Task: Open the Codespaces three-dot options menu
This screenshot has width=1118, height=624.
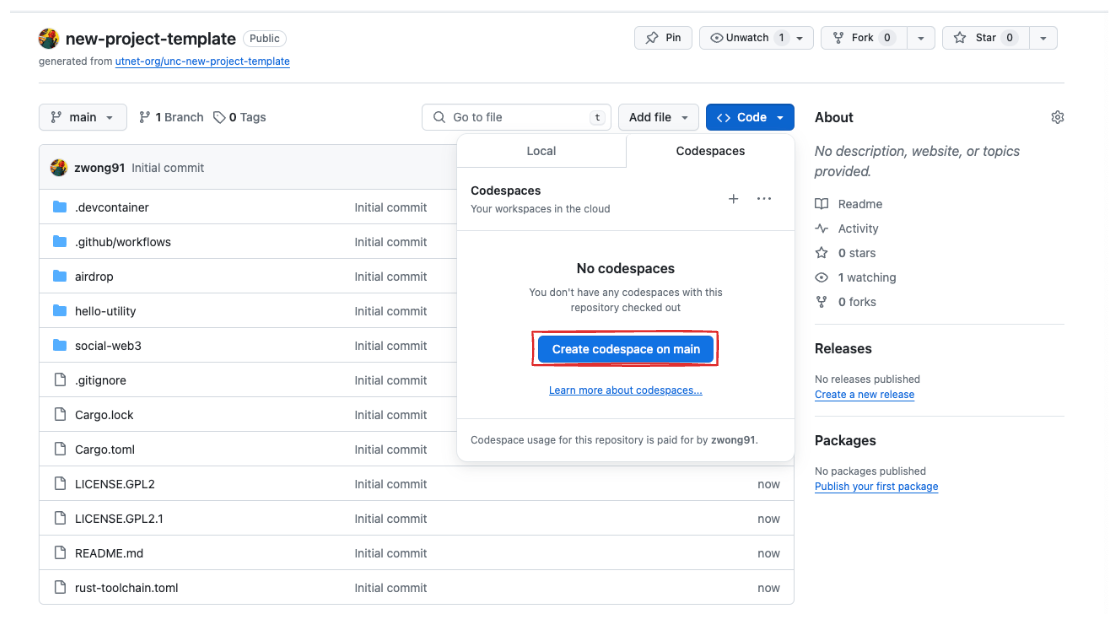Action: point(764,199)
